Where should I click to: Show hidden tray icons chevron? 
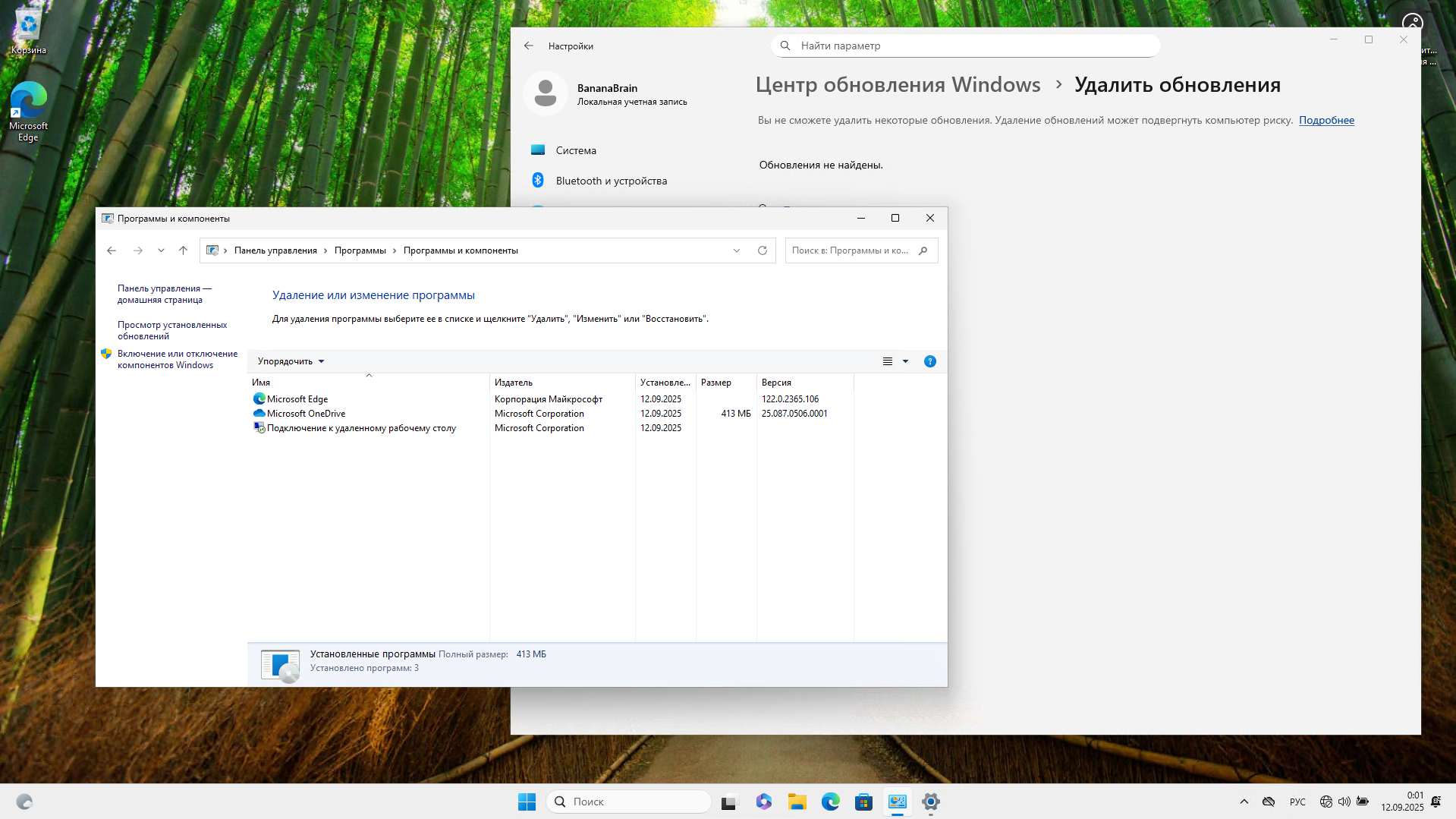pyautogui.click(x=1244, y=802)
